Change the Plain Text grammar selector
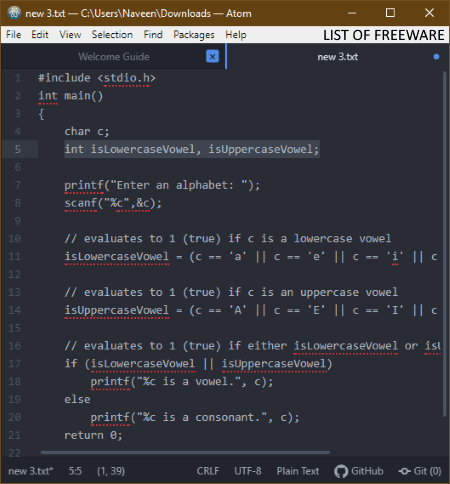 298,471
